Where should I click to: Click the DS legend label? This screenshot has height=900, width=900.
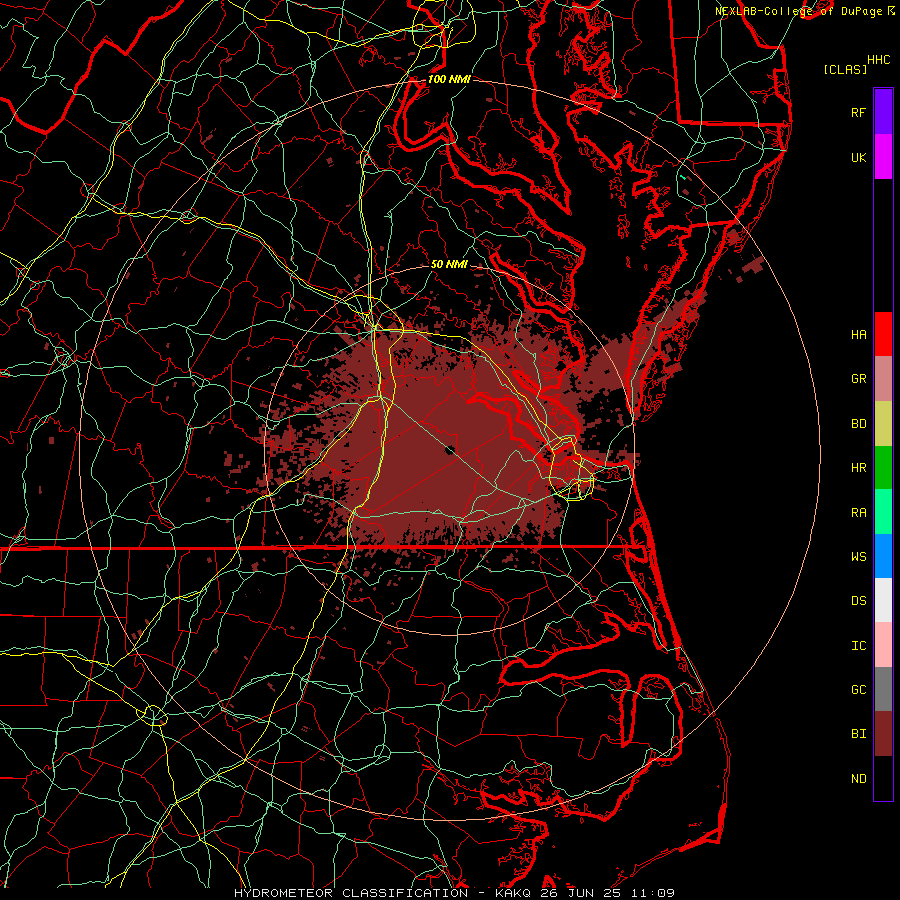[x=859, y=601]
